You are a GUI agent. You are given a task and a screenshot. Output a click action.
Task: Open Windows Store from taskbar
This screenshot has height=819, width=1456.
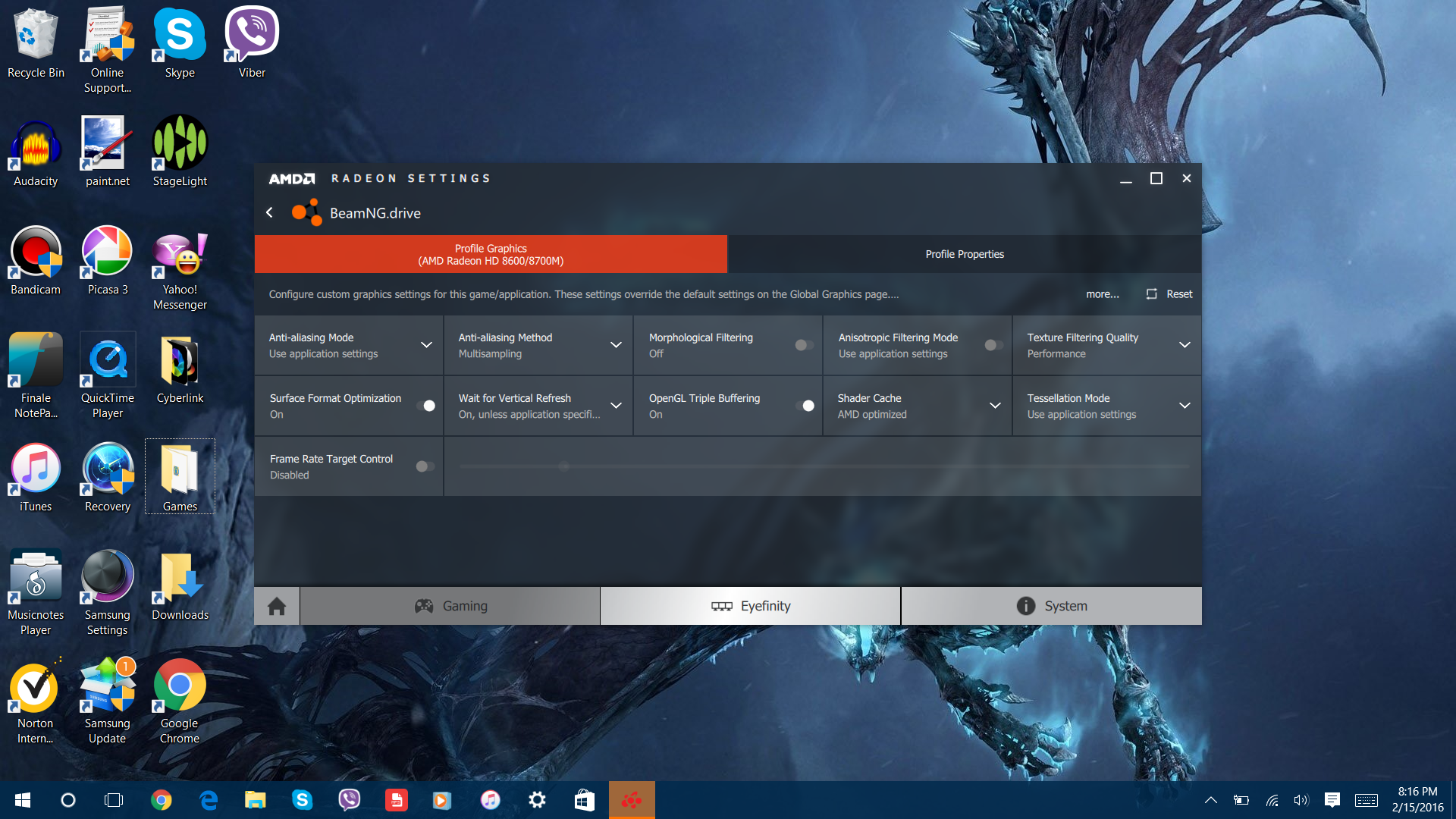coord(585,800)
